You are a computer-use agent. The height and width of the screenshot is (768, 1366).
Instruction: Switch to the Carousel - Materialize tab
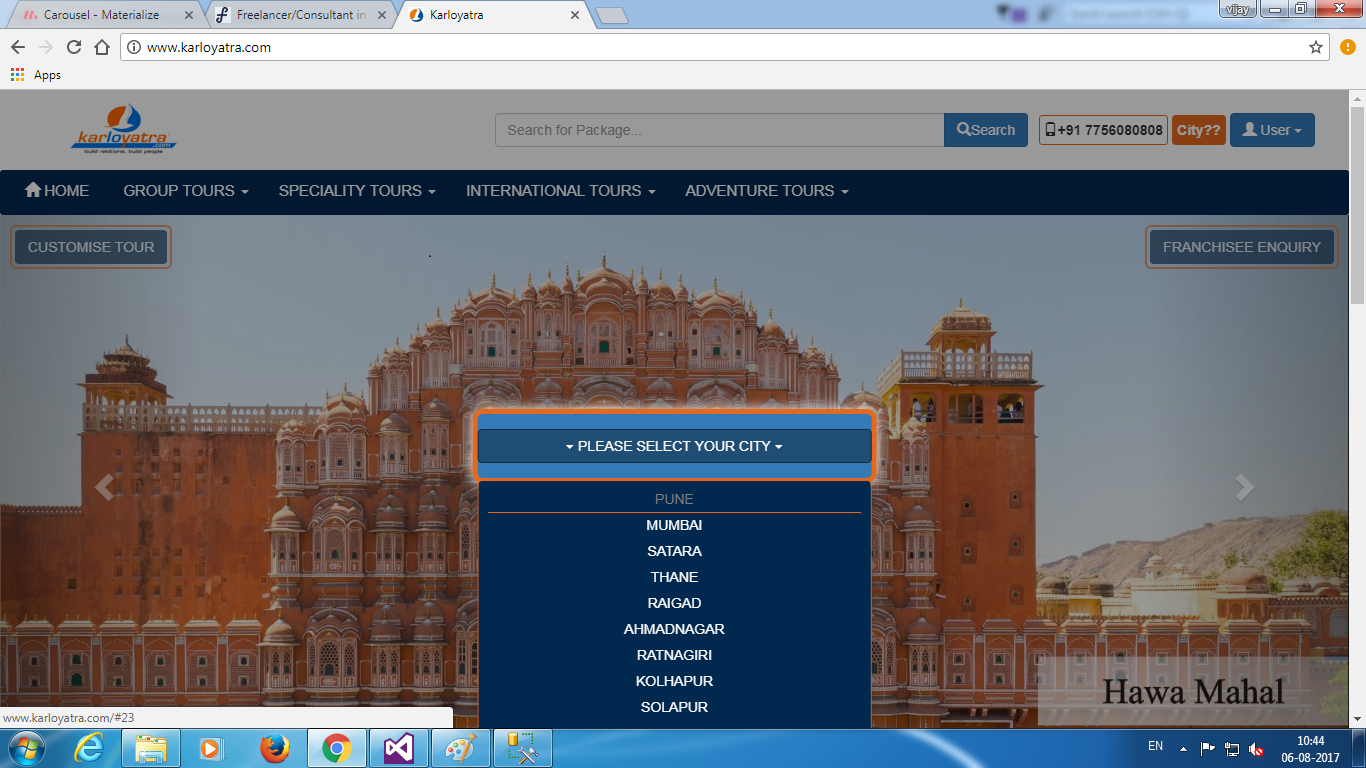(101, 15)
